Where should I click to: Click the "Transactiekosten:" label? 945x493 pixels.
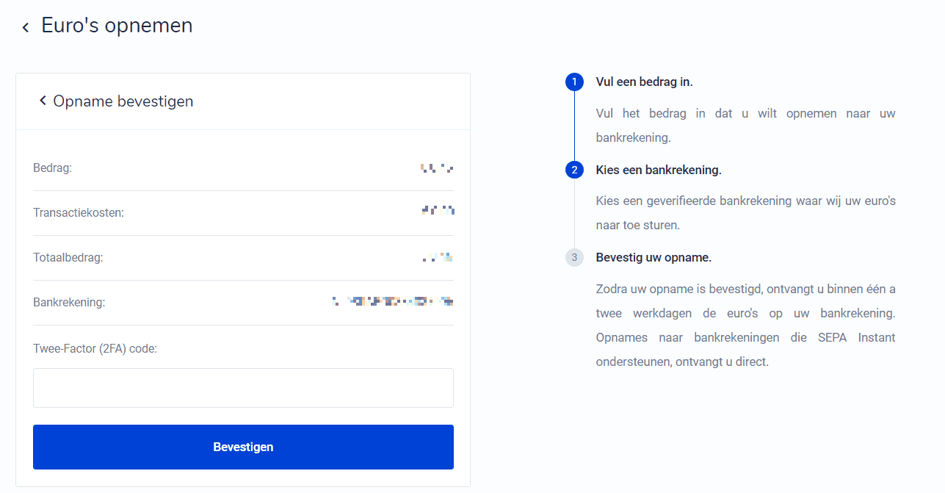(x=78, y=213)
